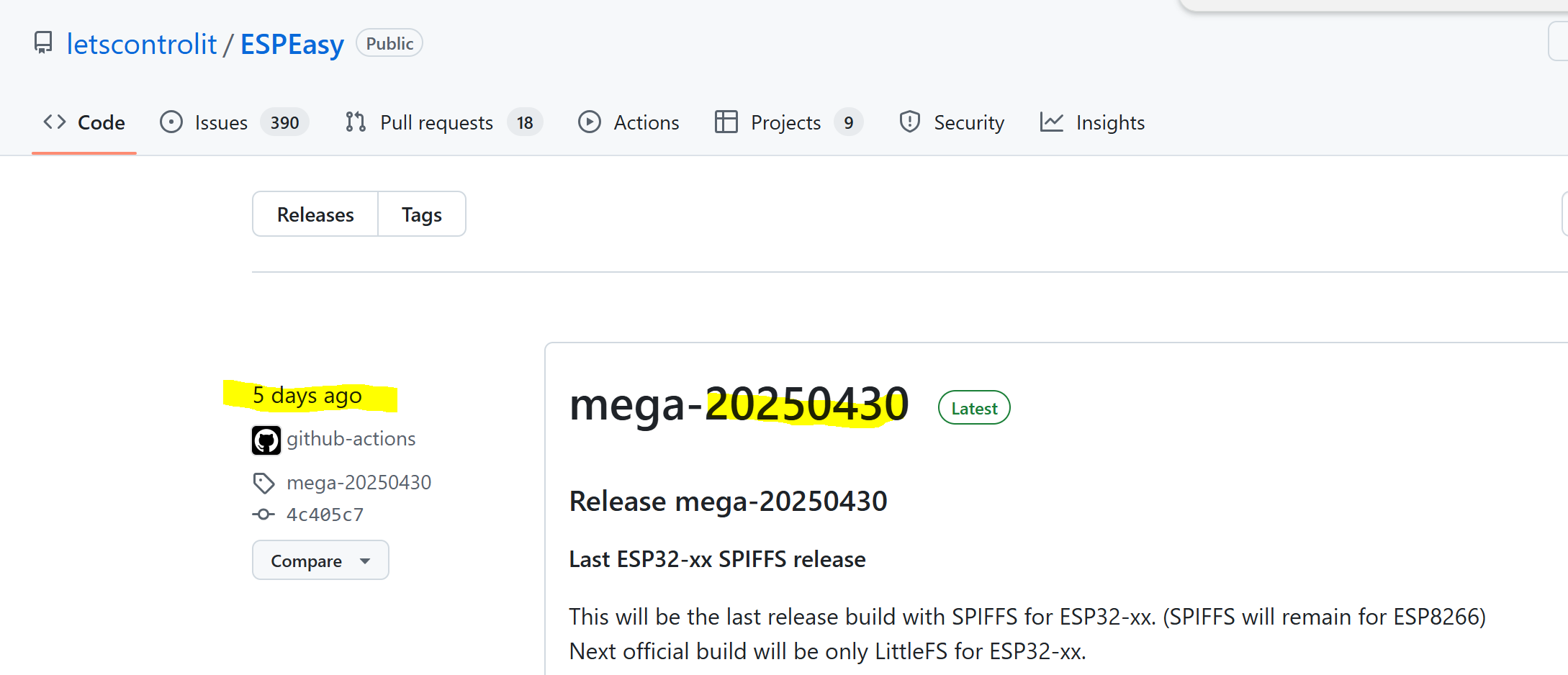Open the Pull requests tab

[443, 122]
